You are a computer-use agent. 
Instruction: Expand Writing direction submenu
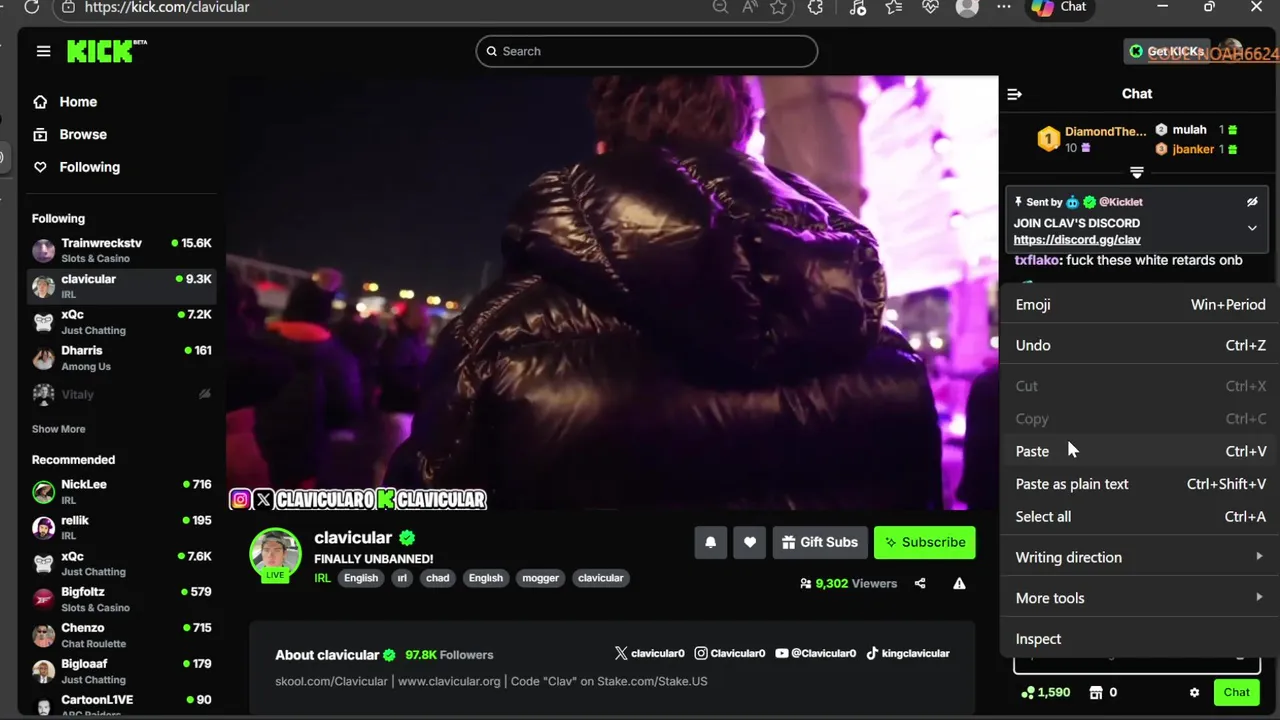tap(1140, 557)
